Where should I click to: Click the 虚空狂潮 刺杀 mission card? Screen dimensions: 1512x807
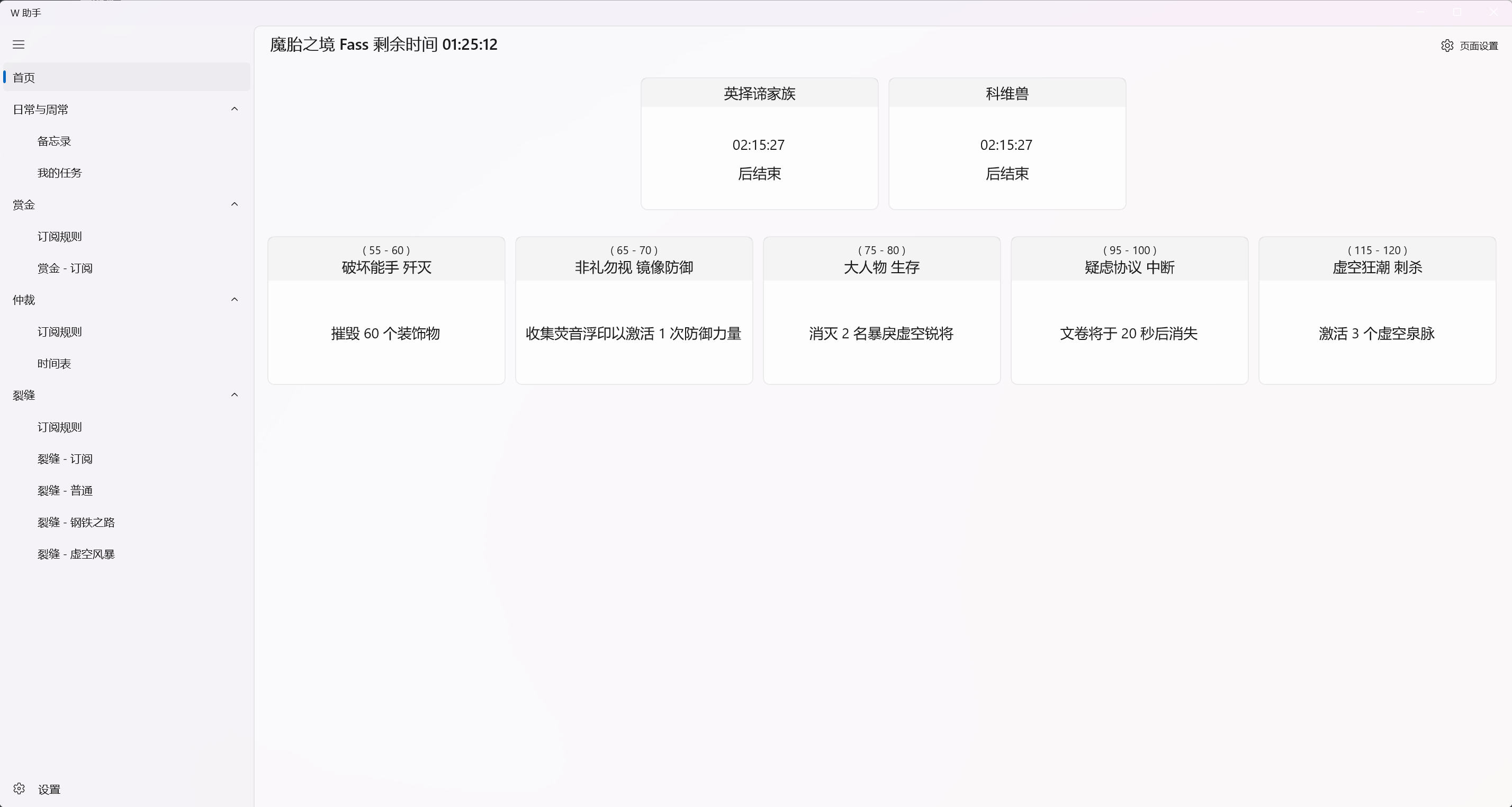(x=1376, y=310)
